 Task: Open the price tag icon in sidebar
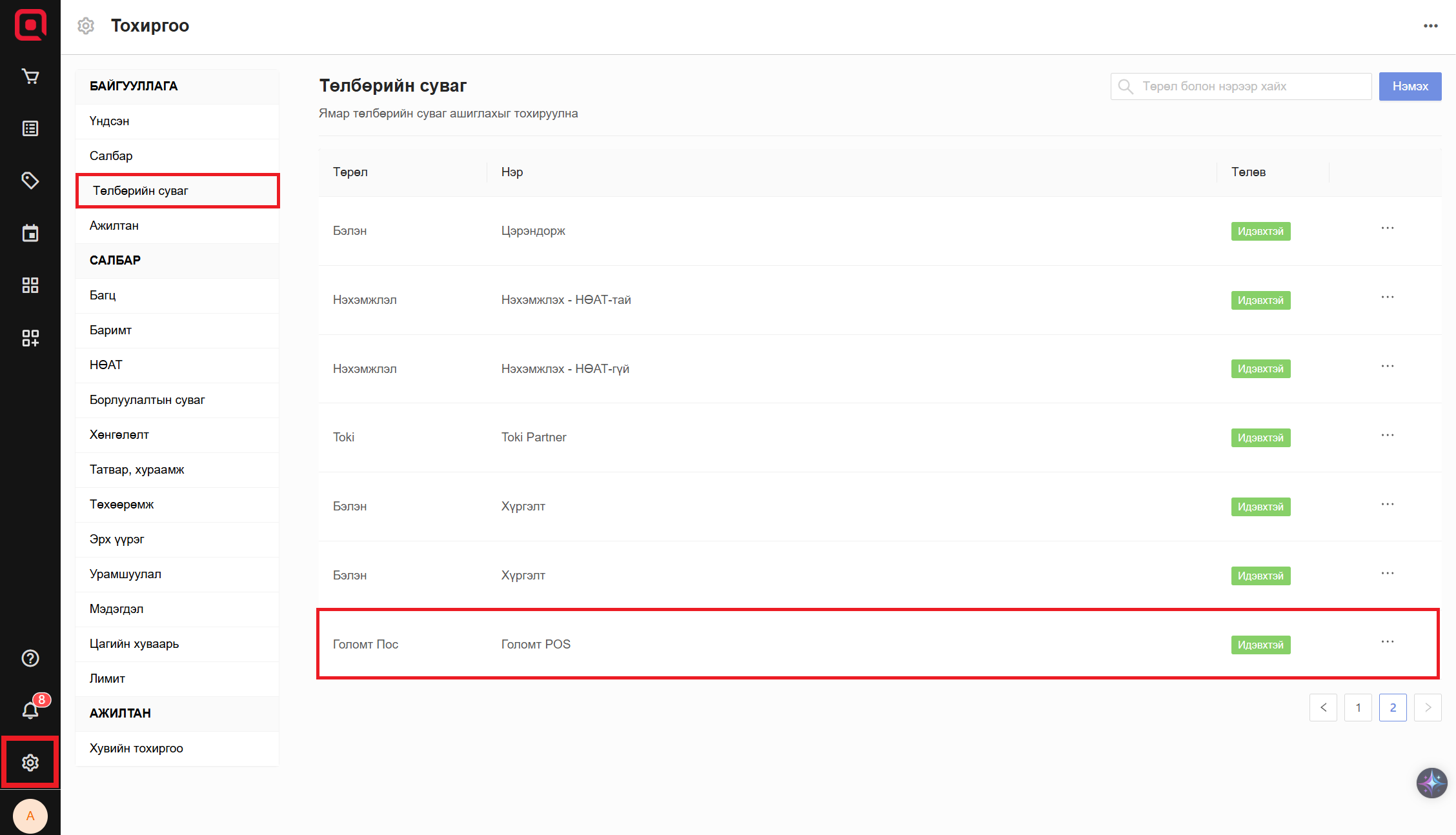tap(30, 181)
